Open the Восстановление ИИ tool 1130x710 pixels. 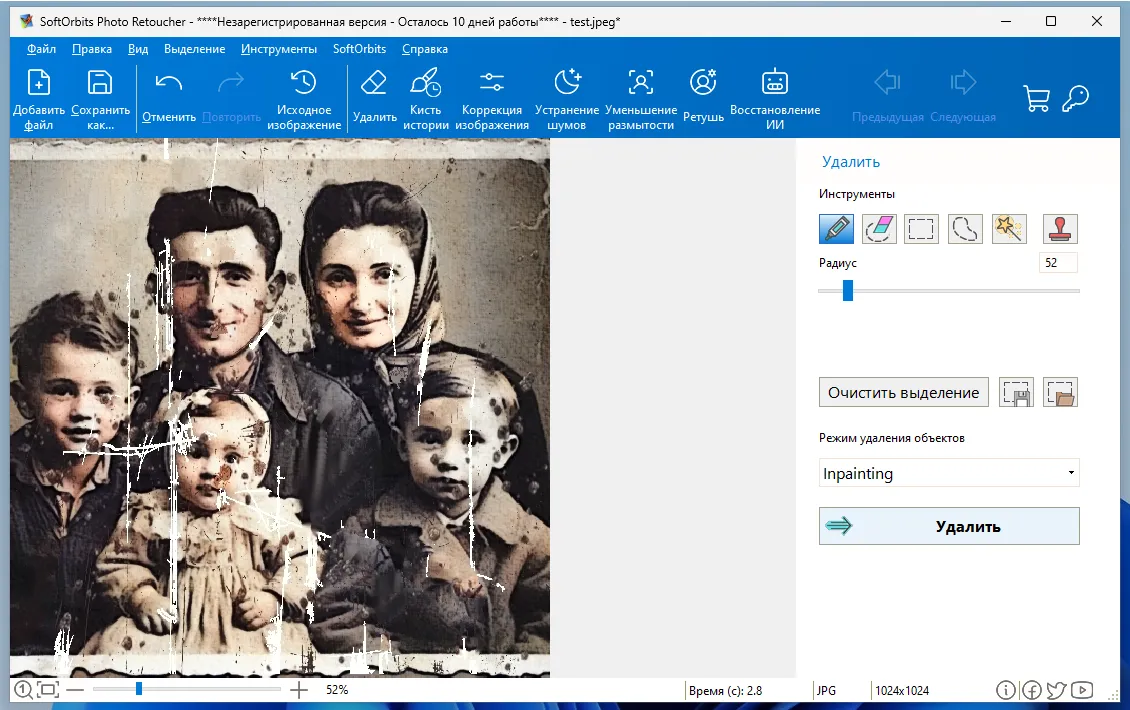coord(774,99)
